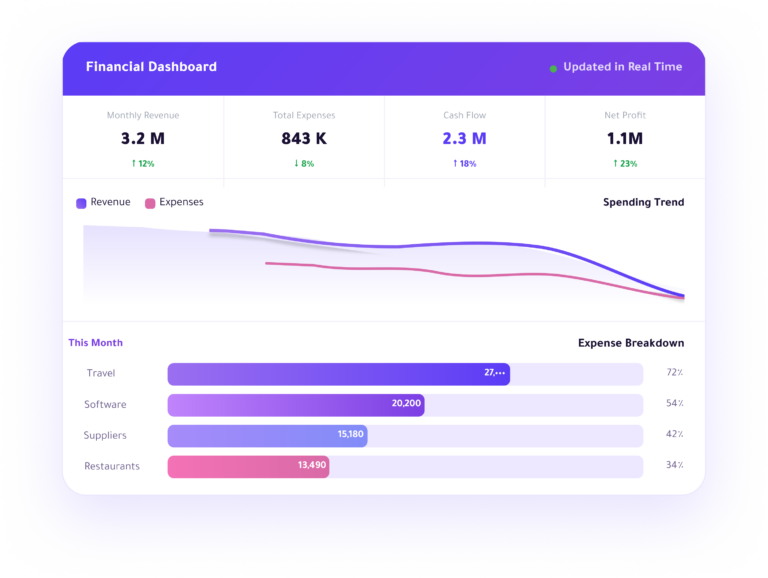The image size is (768, 578).
Task: Open the Total Expenses 843 K value
Action: click(x=304, y=139)
